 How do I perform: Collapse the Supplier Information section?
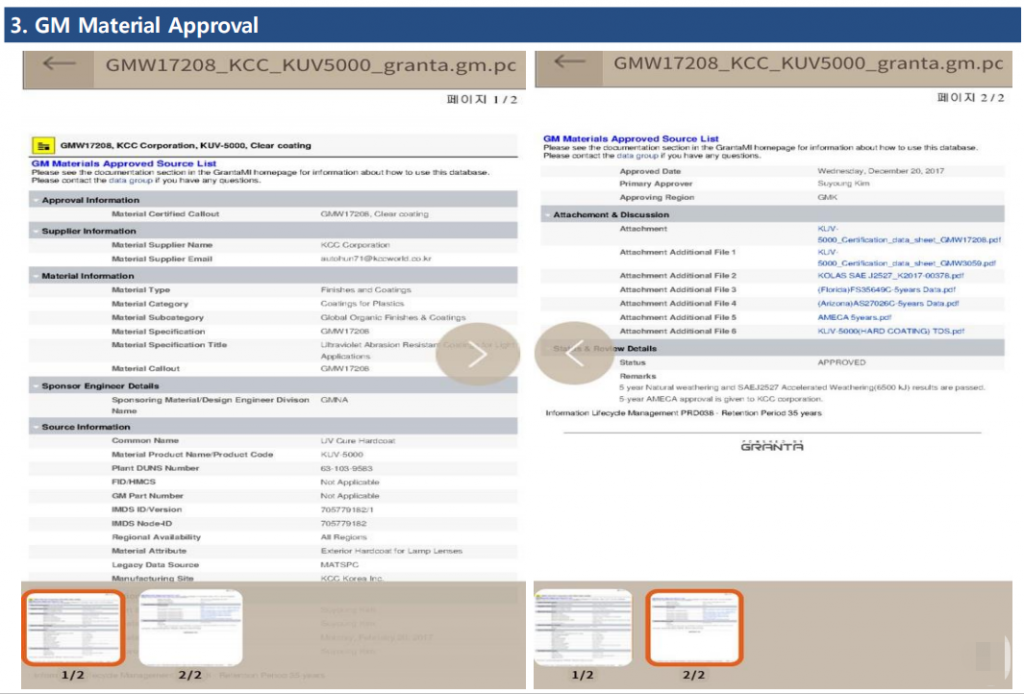[35, 231]
